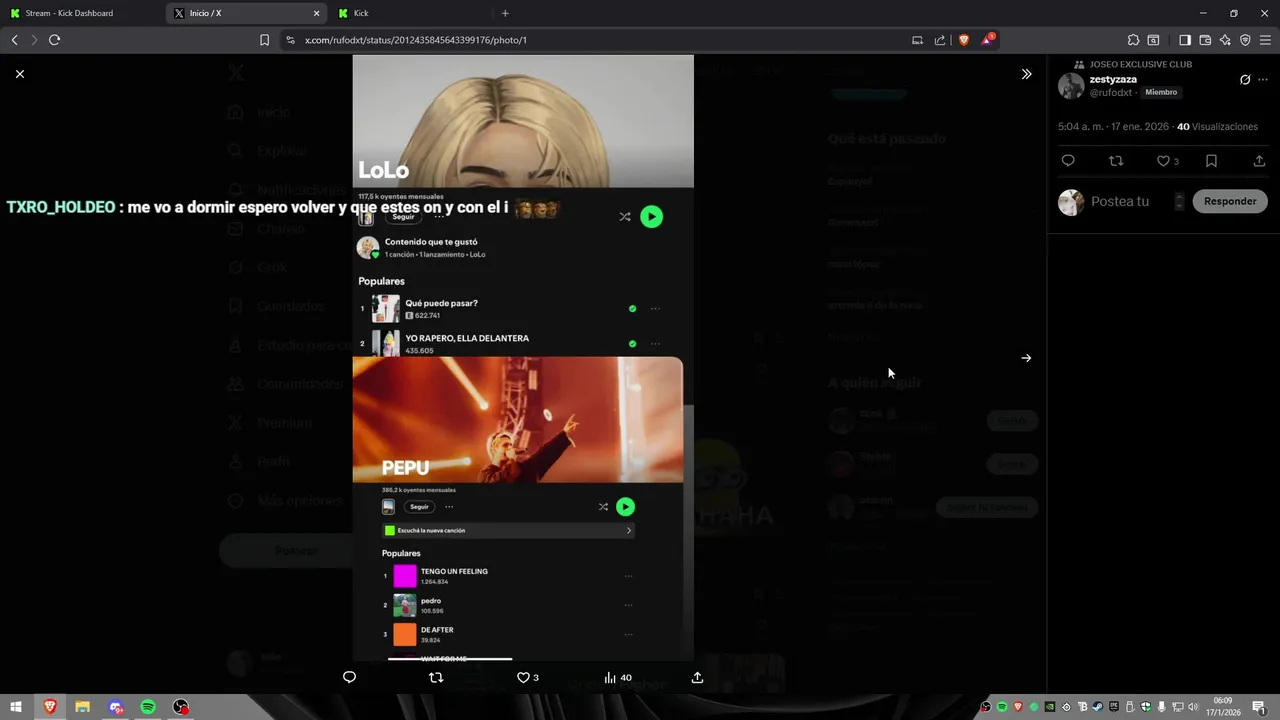Viewport: 1280px width, 720px height.
Task: Open Brave from the taskbar
Action: click(x=49, y=707)
